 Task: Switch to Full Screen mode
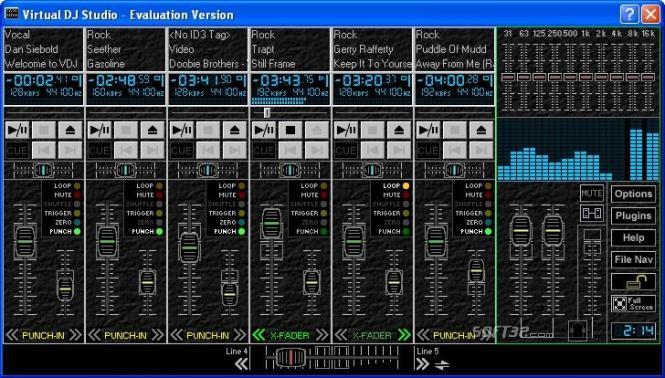pyautogui.click(x=633, y=304)
